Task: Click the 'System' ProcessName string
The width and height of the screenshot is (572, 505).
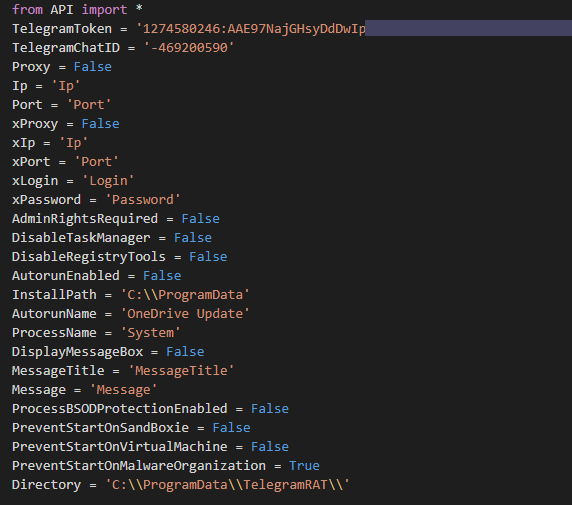Action: point(150,332)
